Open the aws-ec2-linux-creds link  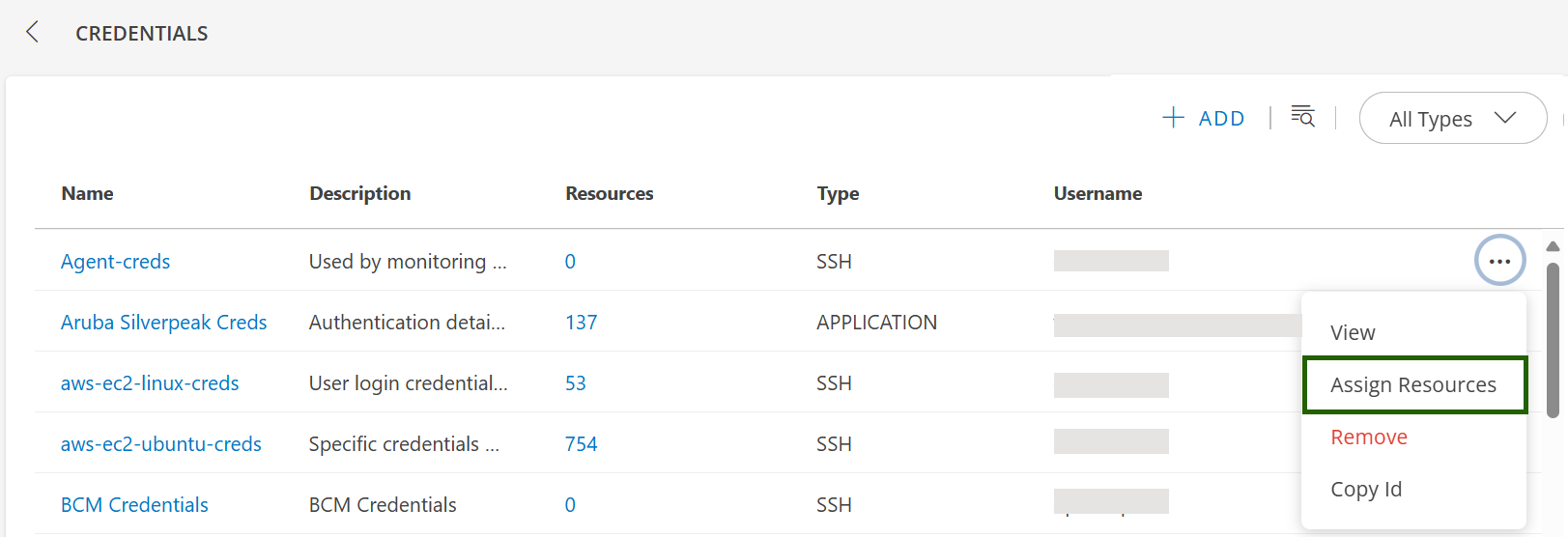click(150, 383)
